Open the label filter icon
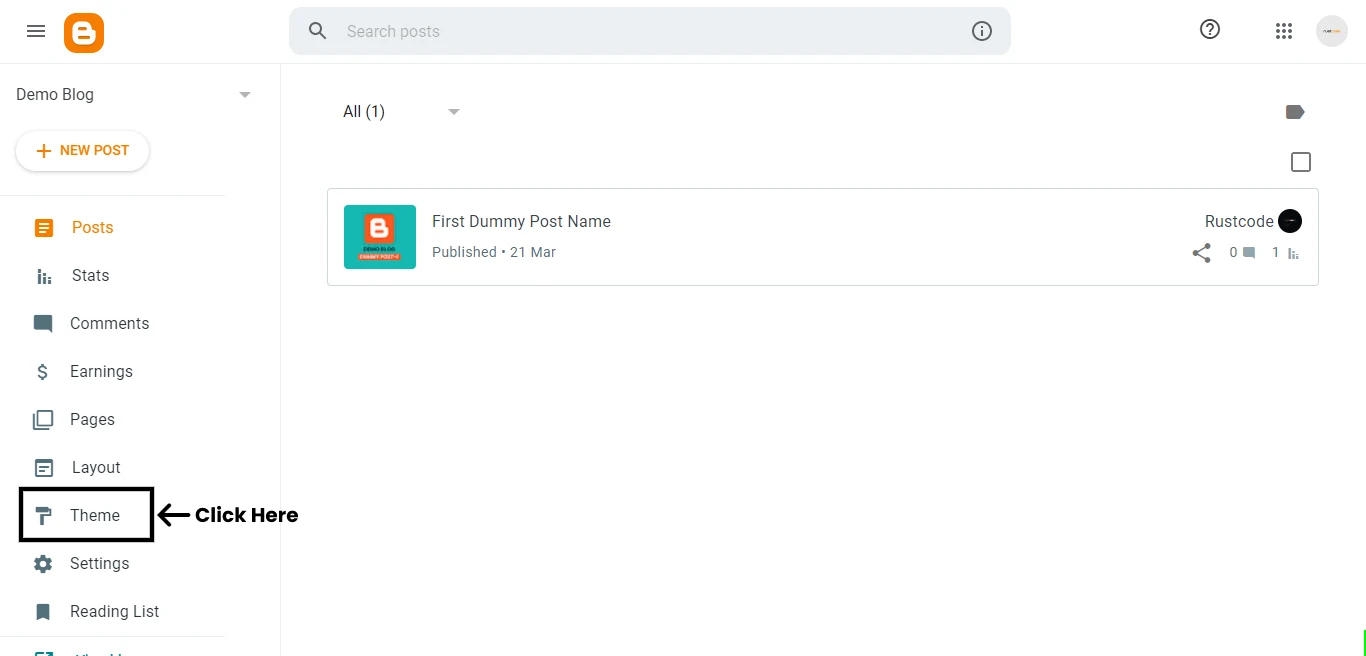The image size is (1366, 656). coord(1295,111)
